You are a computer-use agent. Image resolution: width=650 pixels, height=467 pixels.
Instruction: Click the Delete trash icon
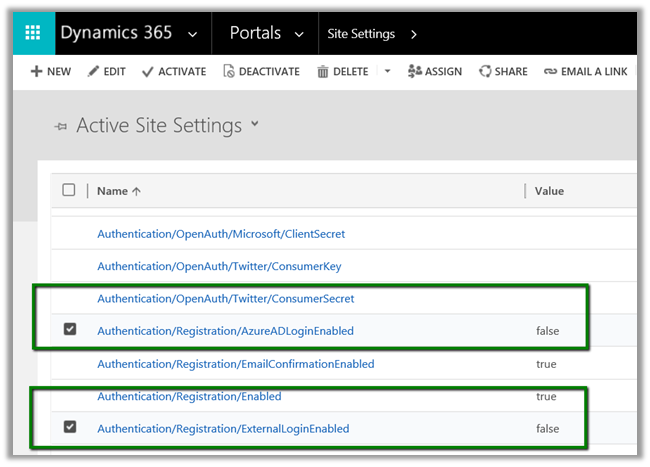coord(323,72)
